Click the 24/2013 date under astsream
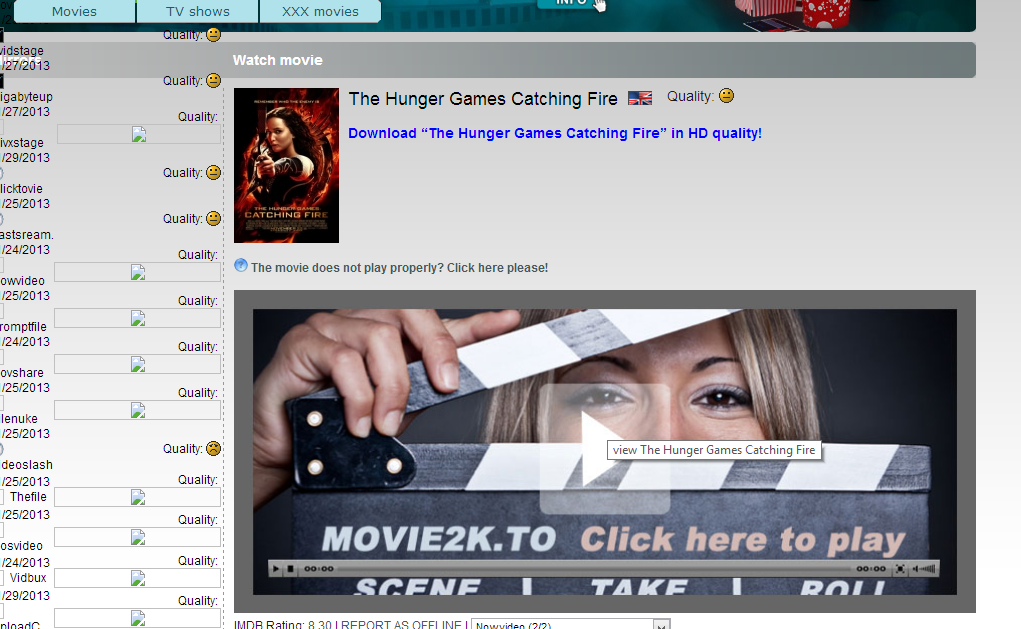The height and width of the screenshot is (629, 1021). click(x=25, y=249)
